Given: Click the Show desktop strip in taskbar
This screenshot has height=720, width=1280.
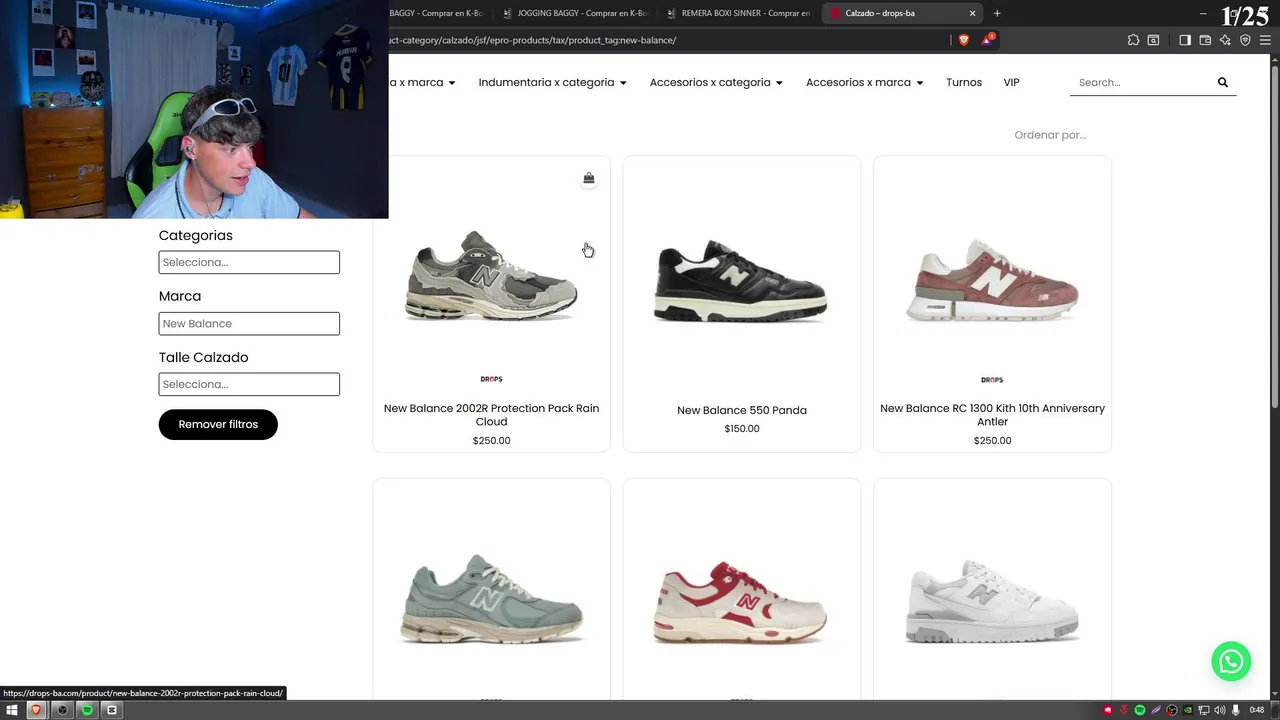Looking at the screenshot, I should point(1276,710).
